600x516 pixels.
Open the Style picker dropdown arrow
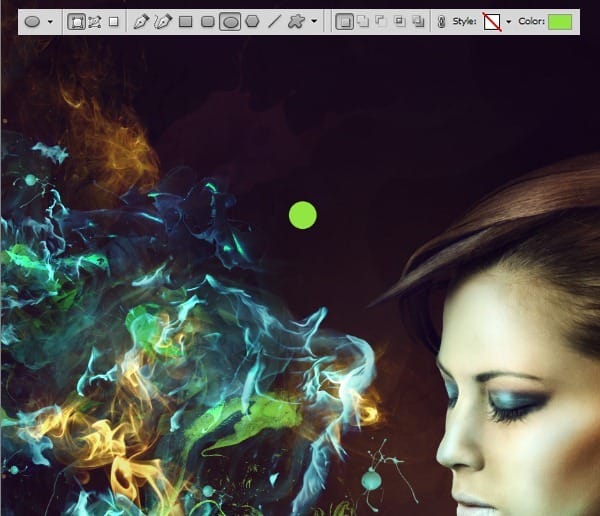coord(509,22)
